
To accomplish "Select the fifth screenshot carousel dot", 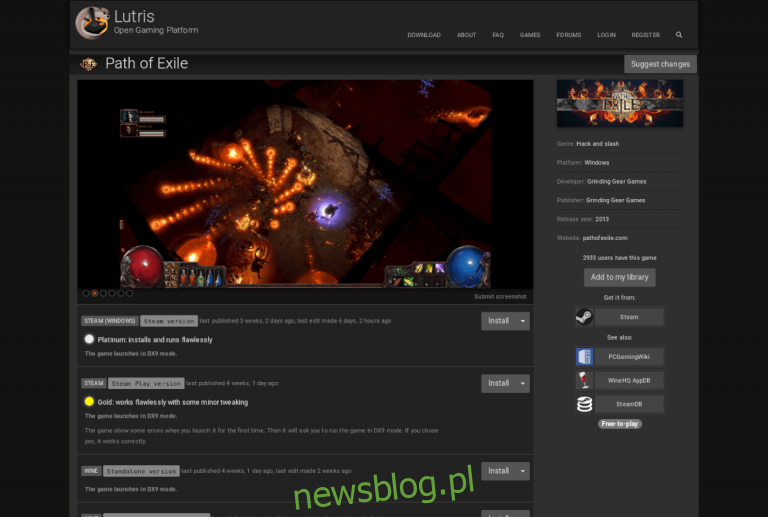I will click(x=121, y=293).
